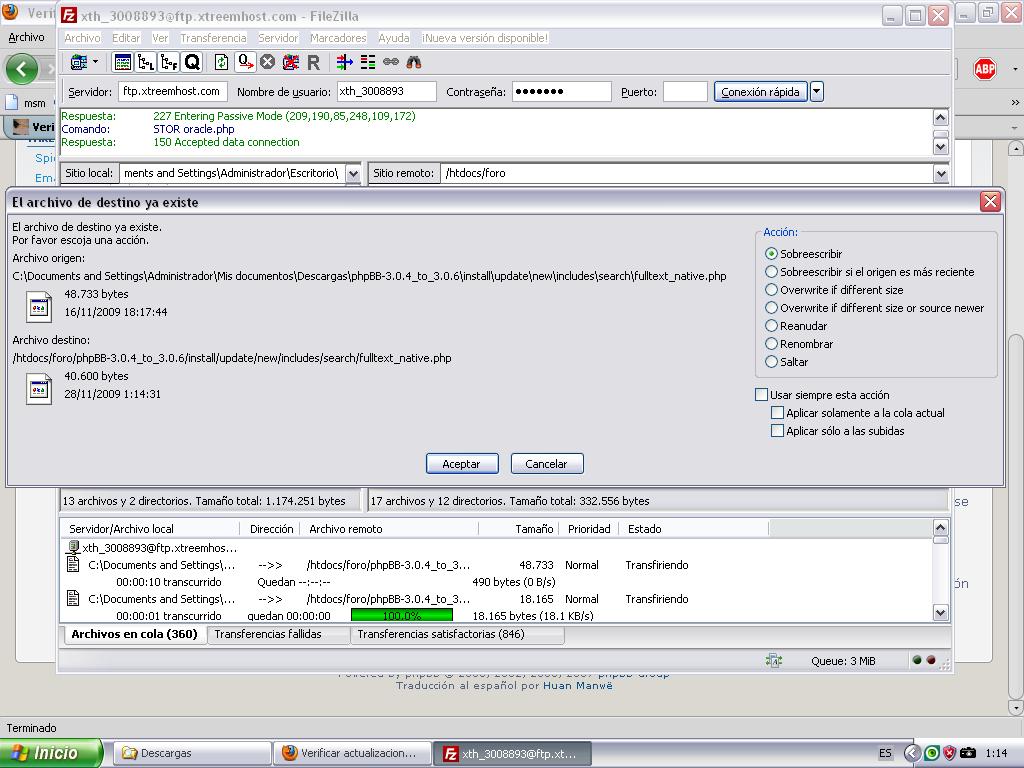Expand Sitio remoto path dropdown
Screen dimensions: 1024x768
[940, 174]
